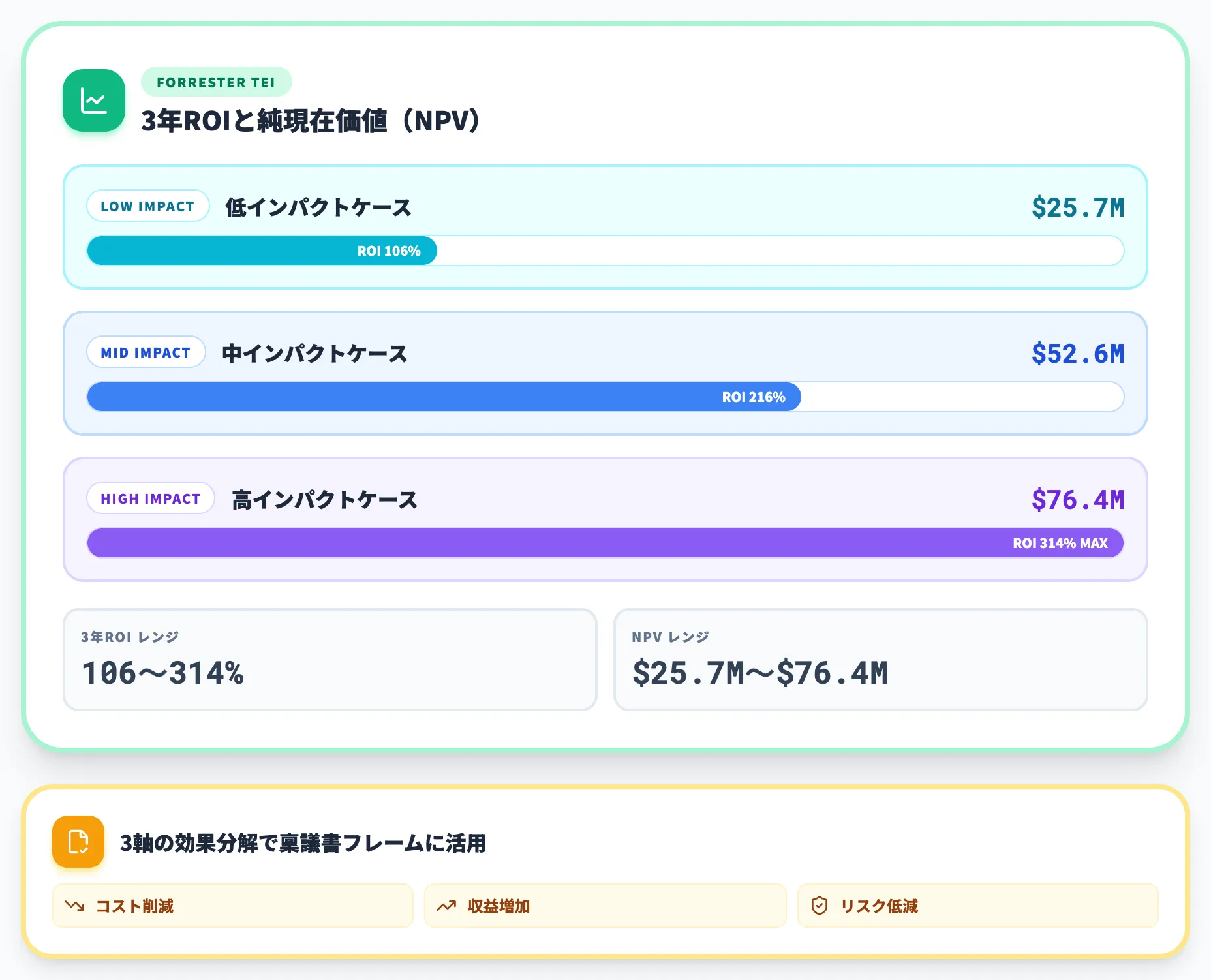Image resolution: width=1211 pixels, height=980 pixels.
Task: Click the 低インパクトケース title
Action: point(318,207)
